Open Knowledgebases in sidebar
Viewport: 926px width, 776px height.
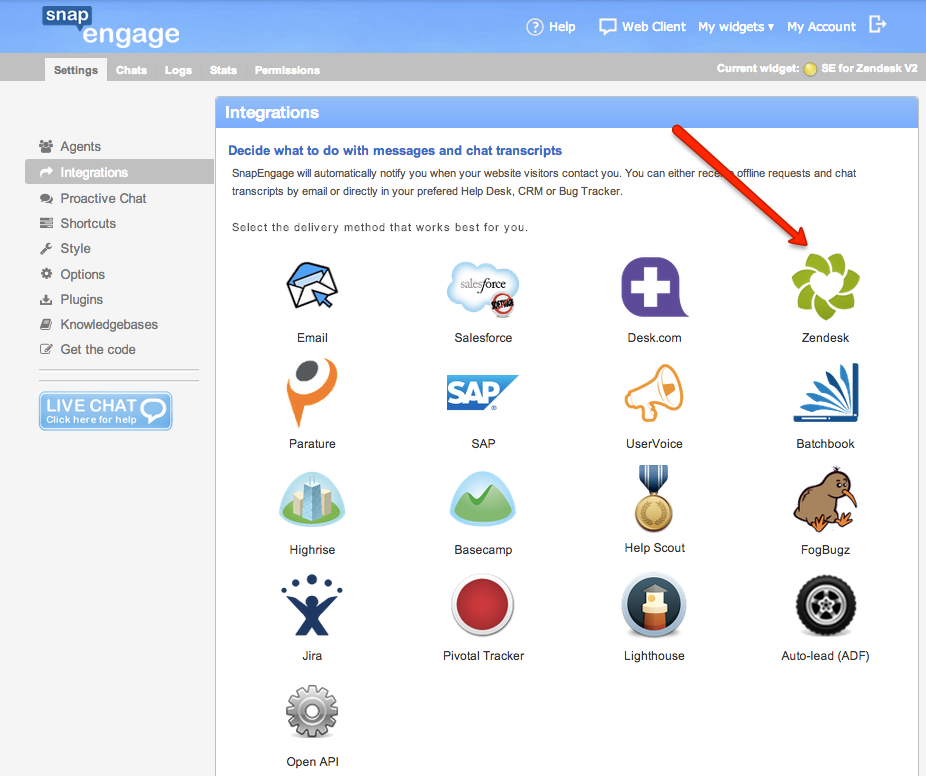click(x=109, y=324)
